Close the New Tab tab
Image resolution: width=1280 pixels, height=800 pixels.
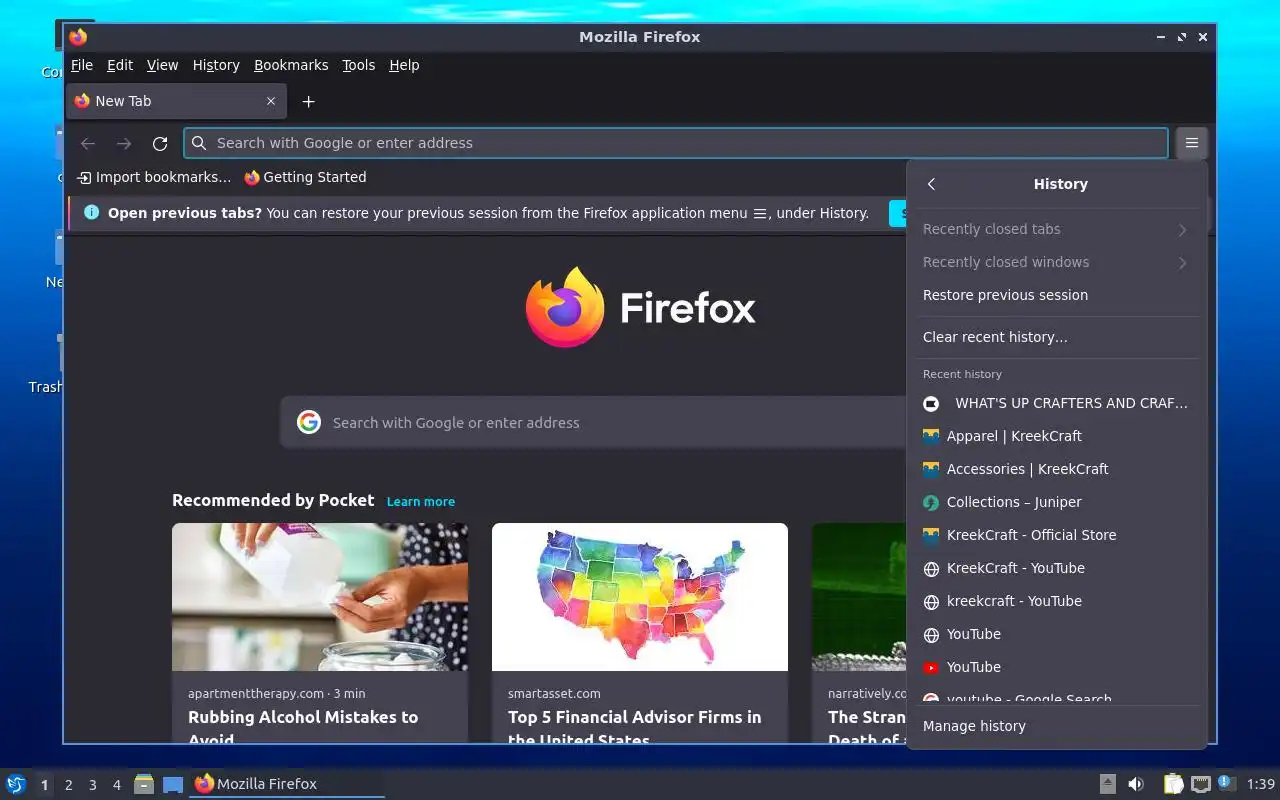click(x=270, y=101)
